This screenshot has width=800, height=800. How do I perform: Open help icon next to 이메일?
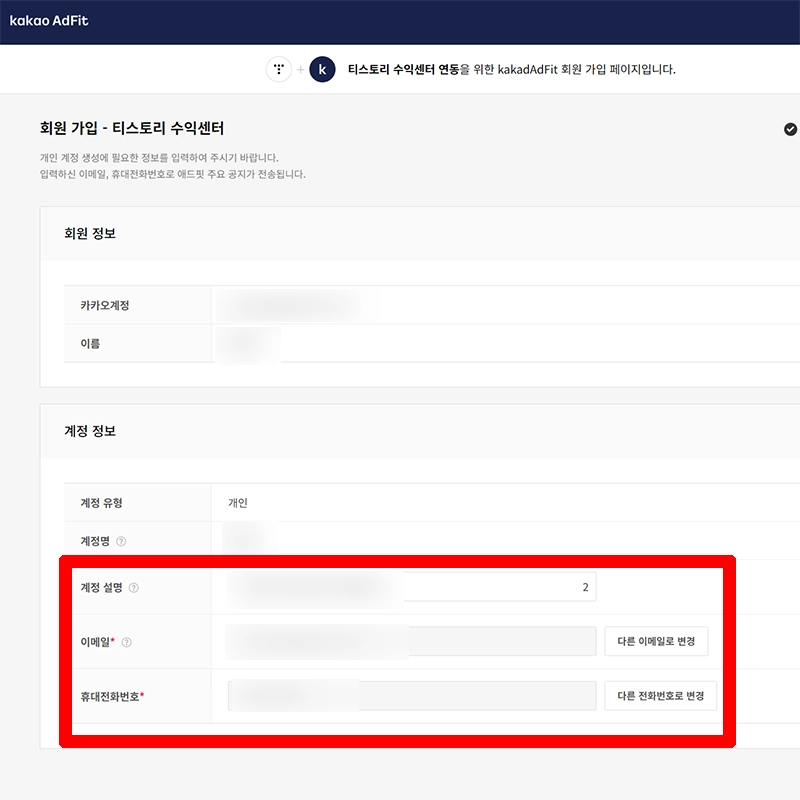coord(127,642)
